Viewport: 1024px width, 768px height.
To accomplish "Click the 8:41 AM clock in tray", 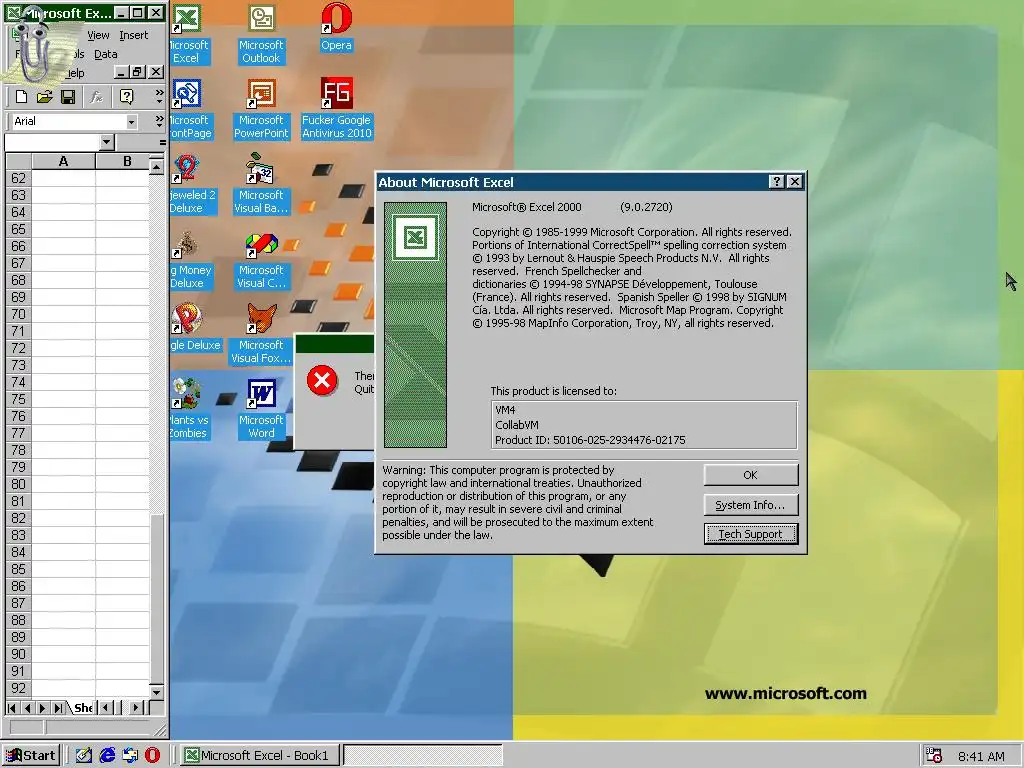I will 982,756.
